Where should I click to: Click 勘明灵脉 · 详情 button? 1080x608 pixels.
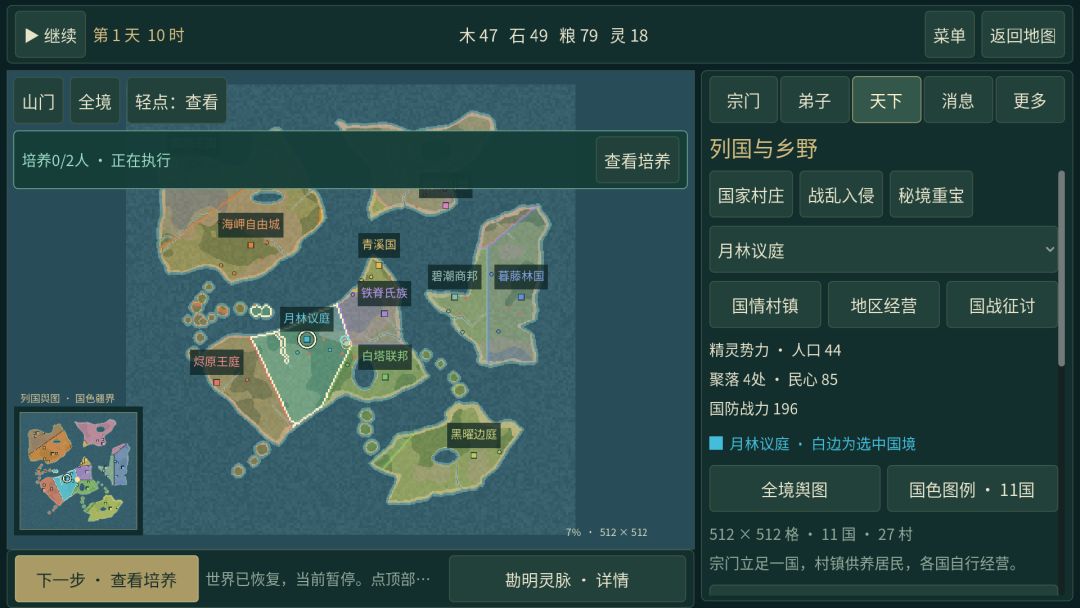[567, 579]
